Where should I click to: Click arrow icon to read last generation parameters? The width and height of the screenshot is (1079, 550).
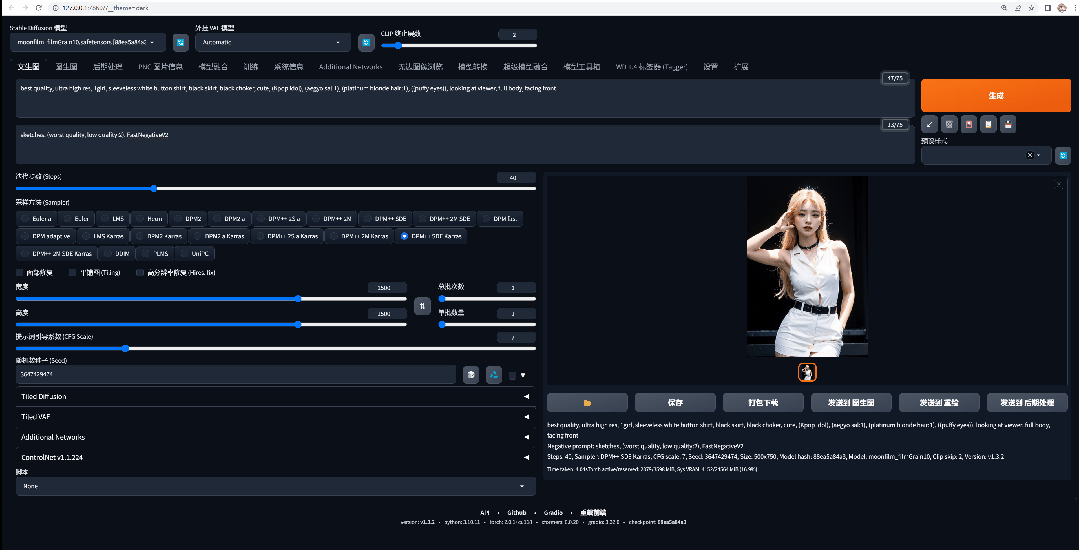[930, 124]
